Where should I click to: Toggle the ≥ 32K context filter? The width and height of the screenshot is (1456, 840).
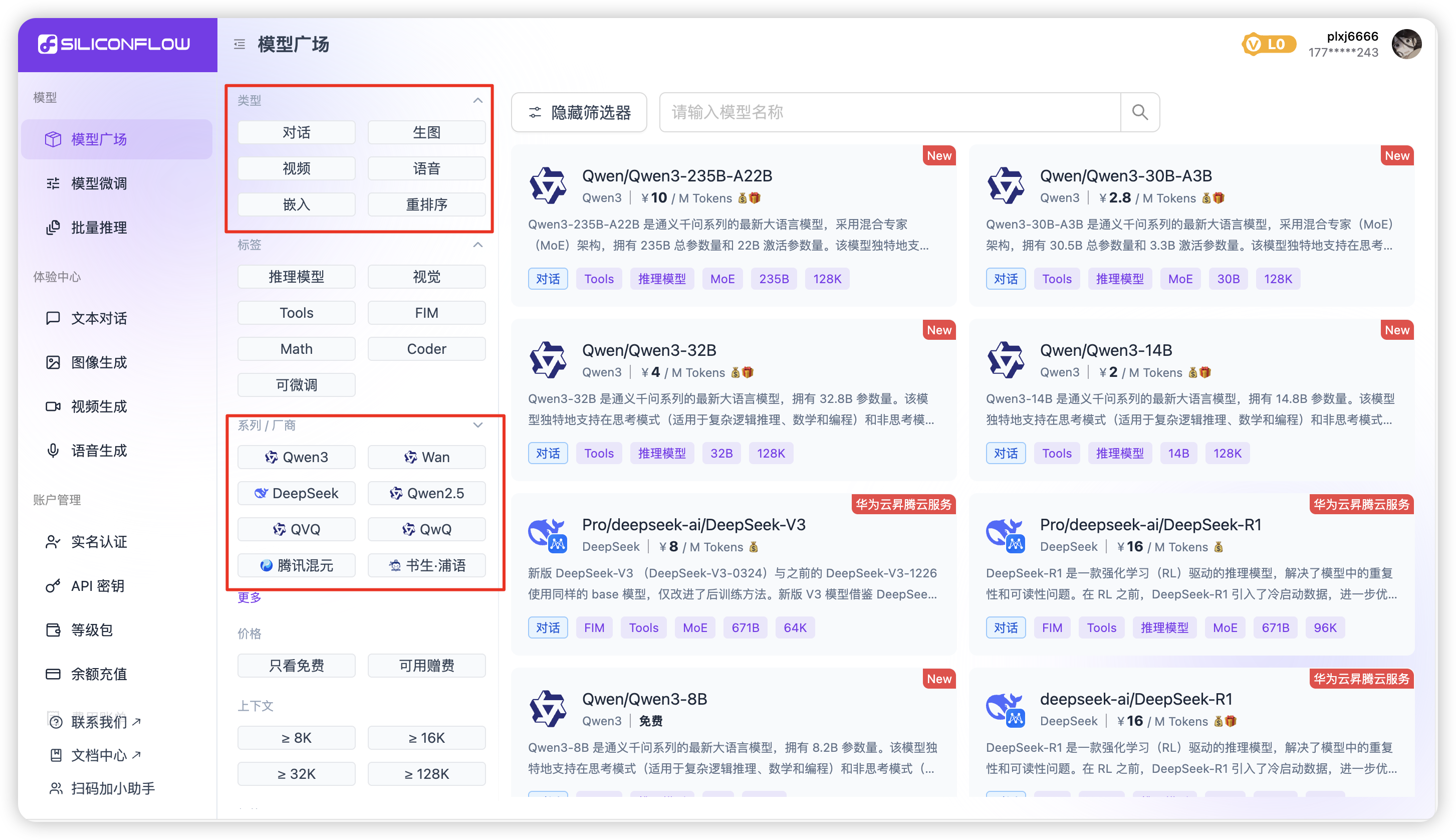coord(297,774)
